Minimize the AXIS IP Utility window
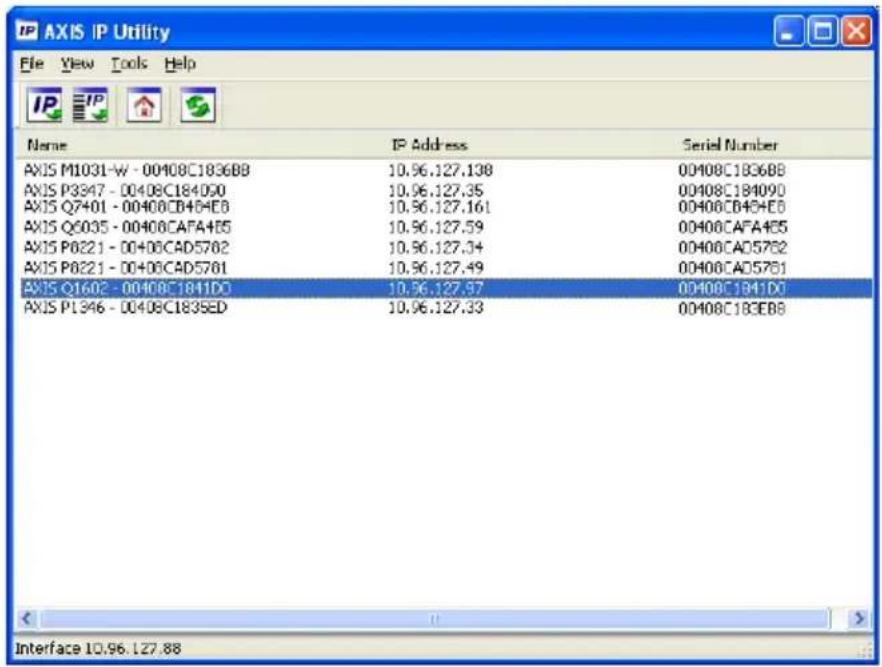 (x=789, y=31)
